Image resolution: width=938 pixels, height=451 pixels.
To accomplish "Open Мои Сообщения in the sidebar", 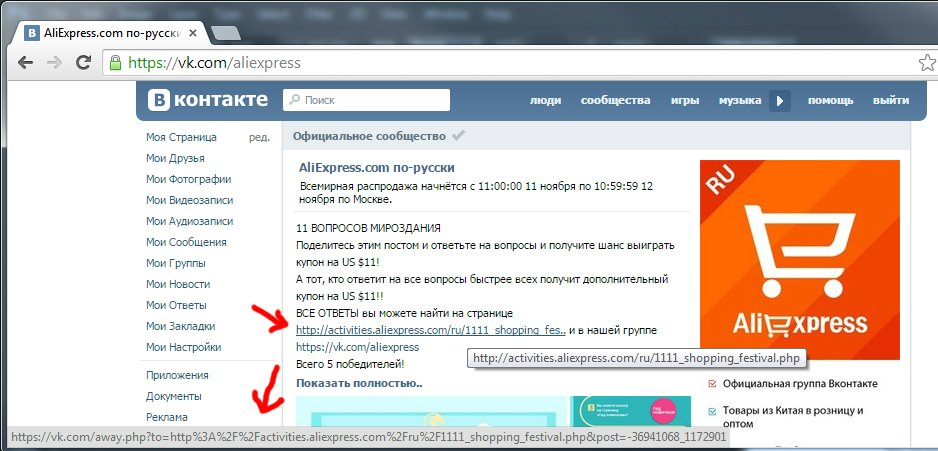I will tap(186, 242).
